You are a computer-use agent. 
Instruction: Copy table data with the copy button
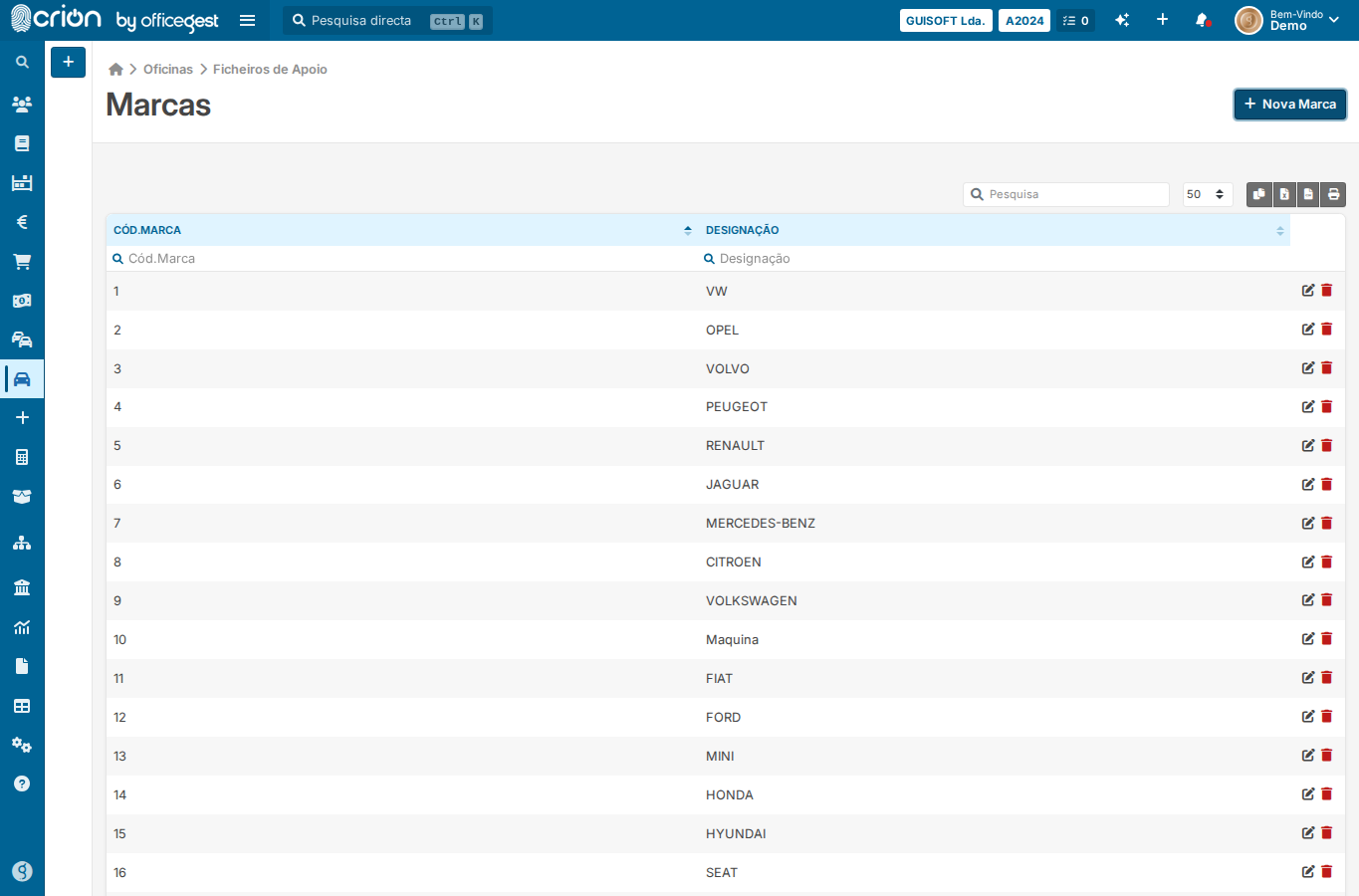point(1259,194)
